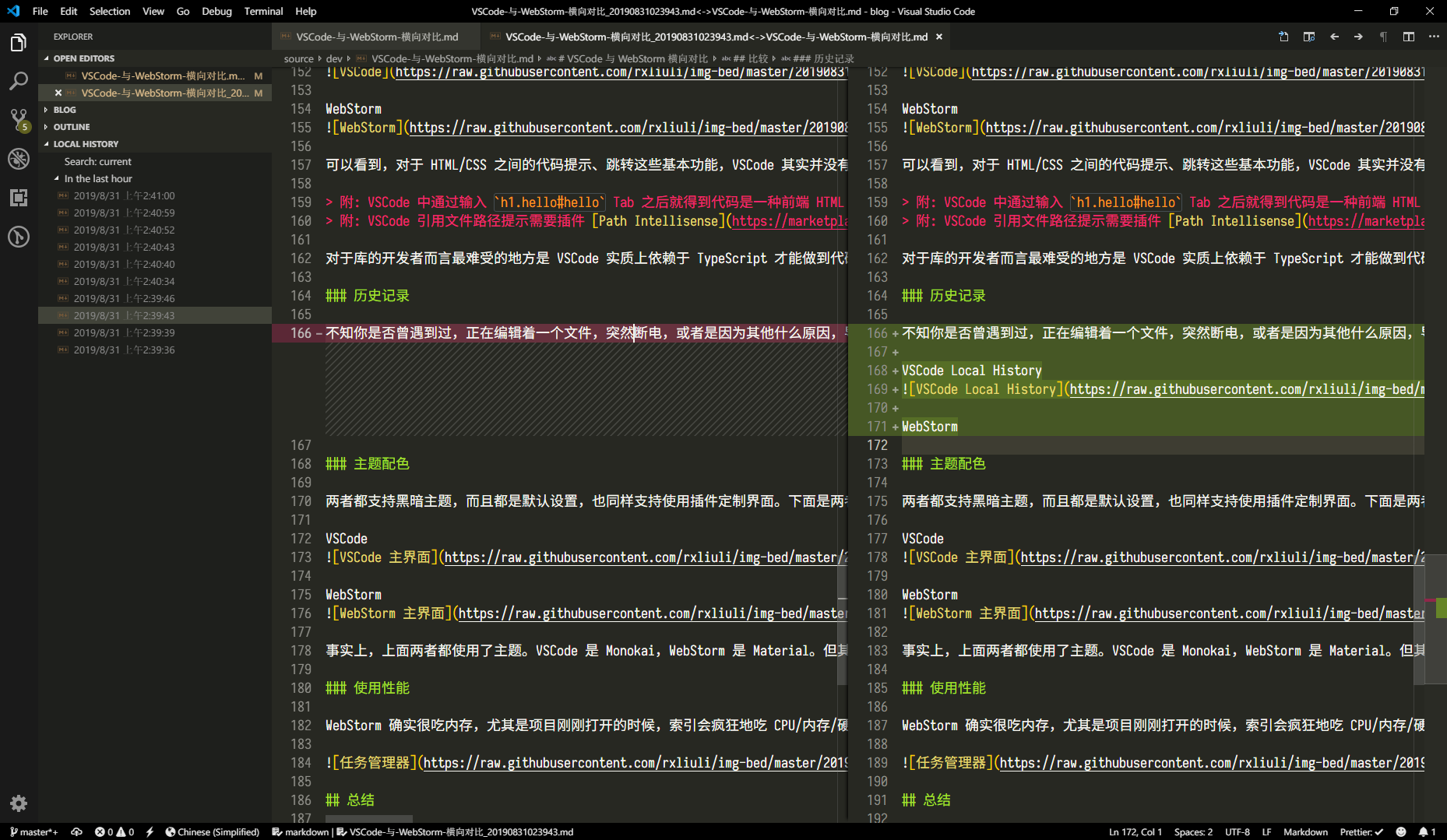This screenshot has width=1447, height=840.
Task: Close the history file in Open Editors
Action: [x=58, y=93]
